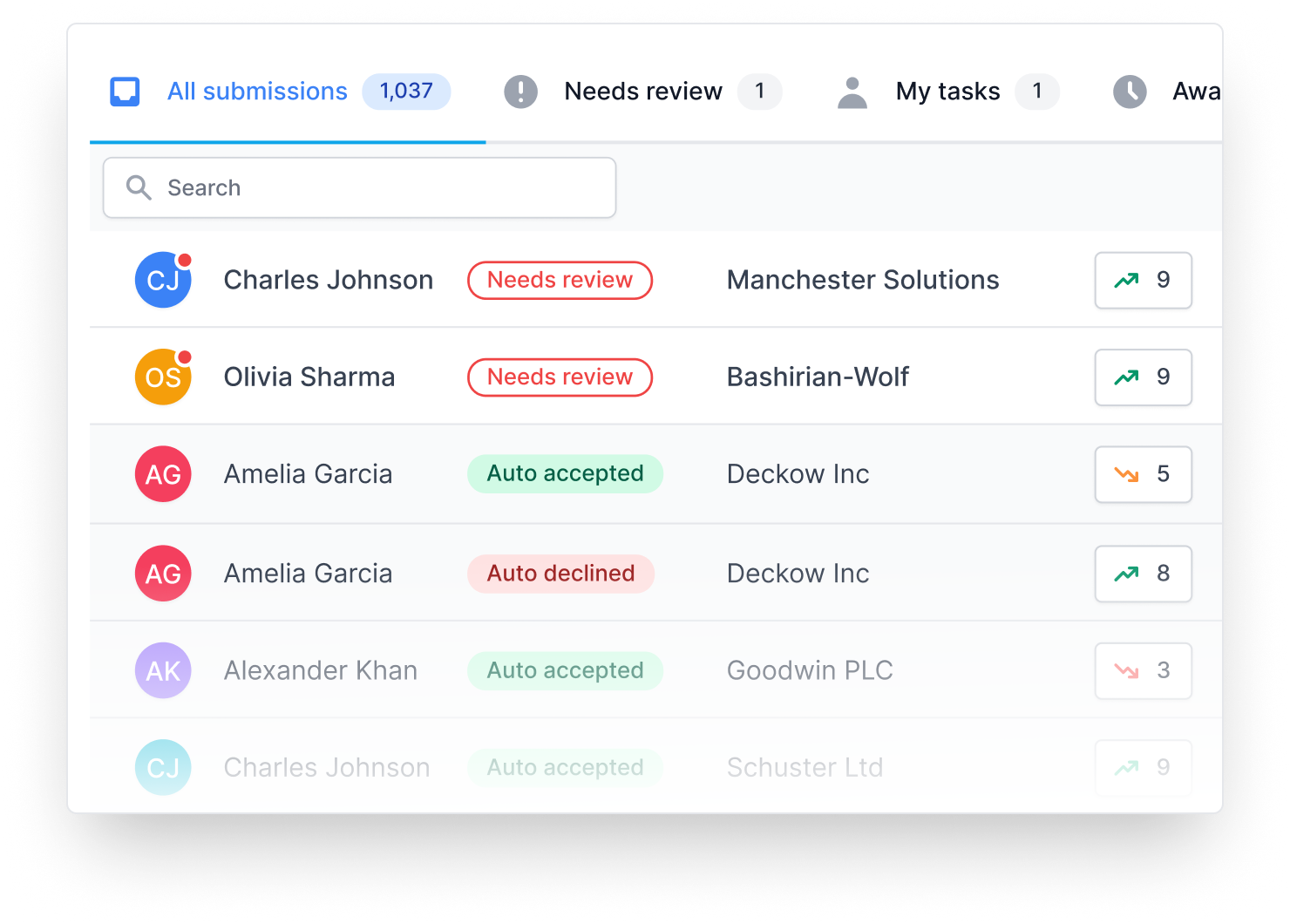Click the Awaiting clock icon
Image resolution: width=1290 pixels, height=924 pixels.
(x=1129, y=92)
